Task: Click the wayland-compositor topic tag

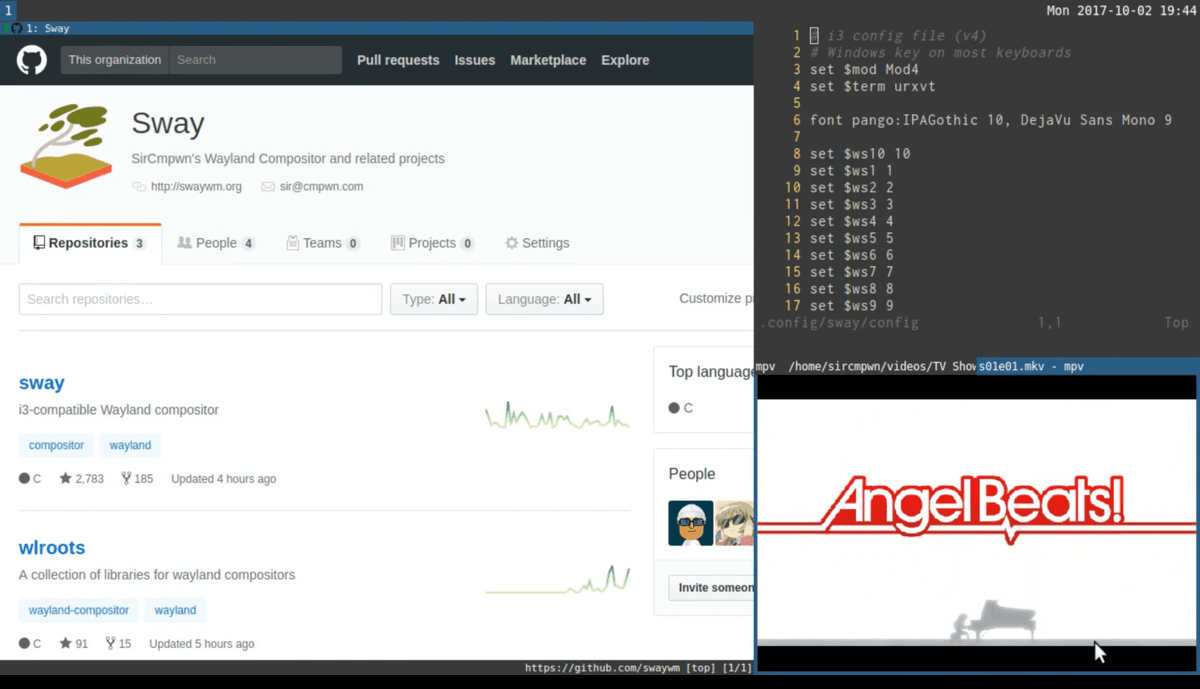Action: pyautogui.click(x=78, y=610)
